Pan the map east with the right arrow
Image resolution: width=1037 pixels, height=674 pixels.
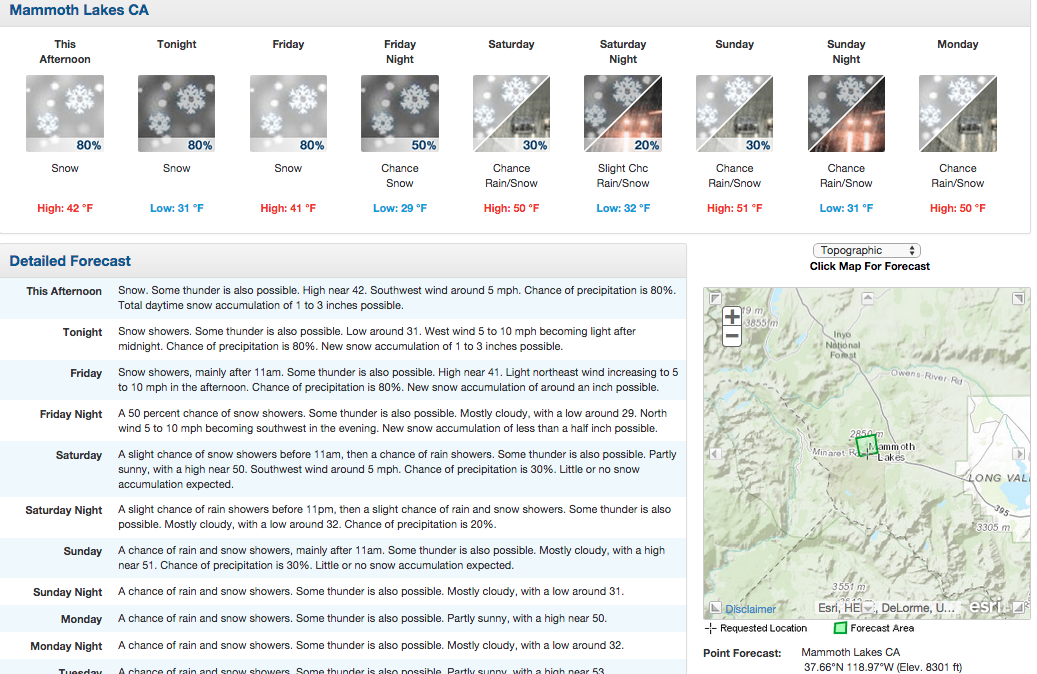(1019, 454)
